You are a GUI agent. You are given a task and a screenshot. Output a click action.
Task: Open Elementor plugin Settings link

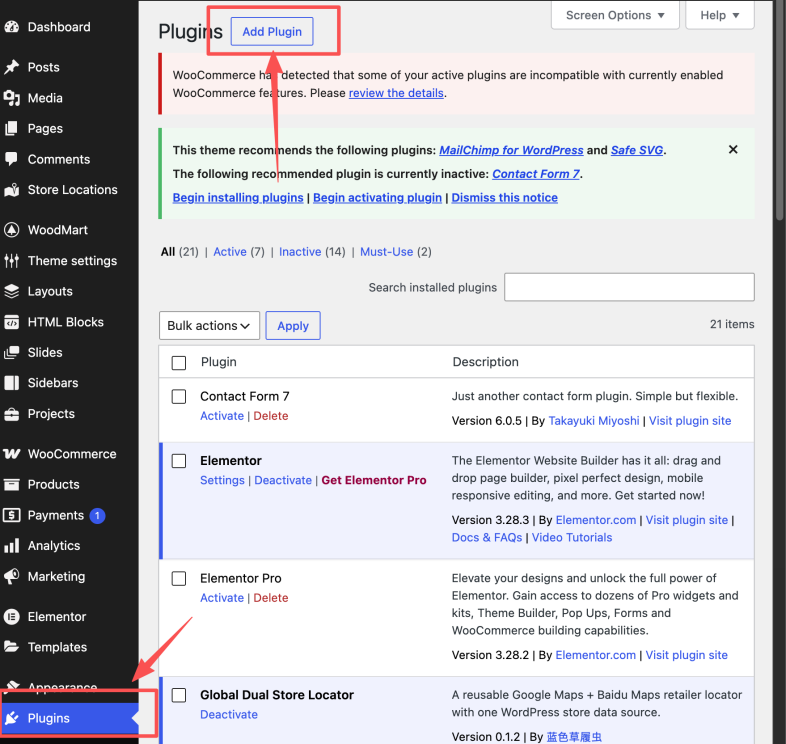click(223, 480)
